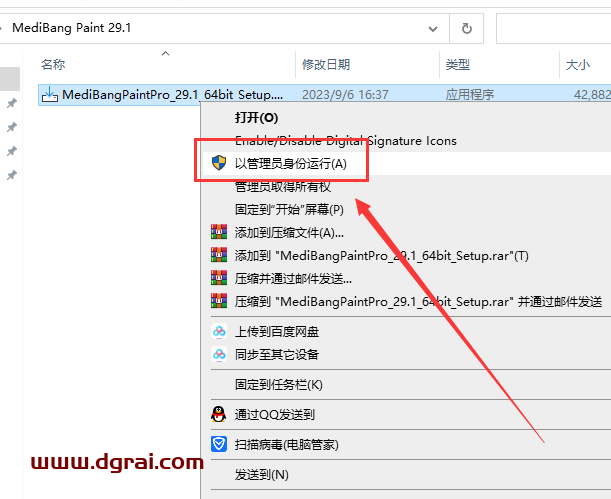Click WinRAR icon beside 添加到 Setup.rar(T)
The height and width of the screenshot is (499, 611).
click(x=219, y=255)
